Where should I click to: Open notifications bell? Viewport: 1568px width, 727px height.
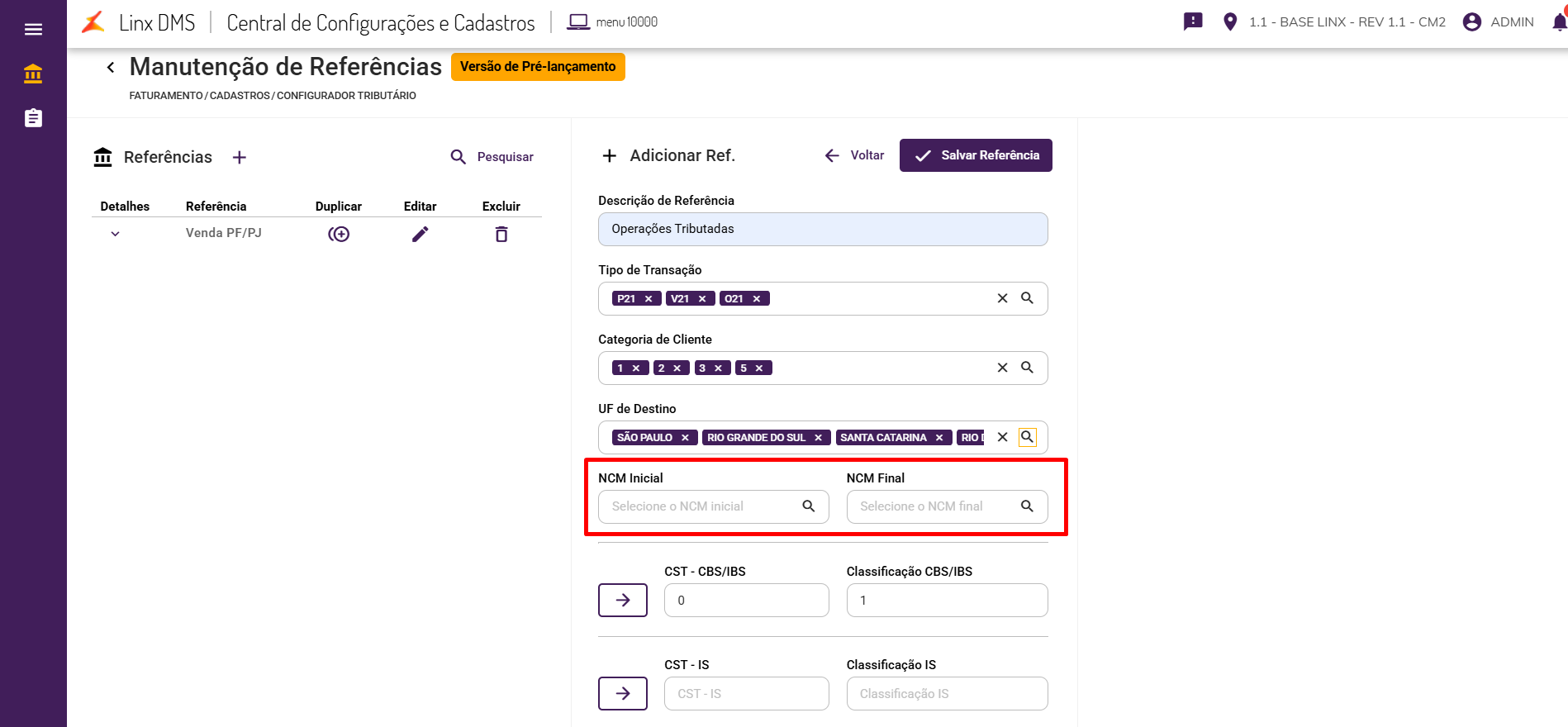pos(1558,22)
